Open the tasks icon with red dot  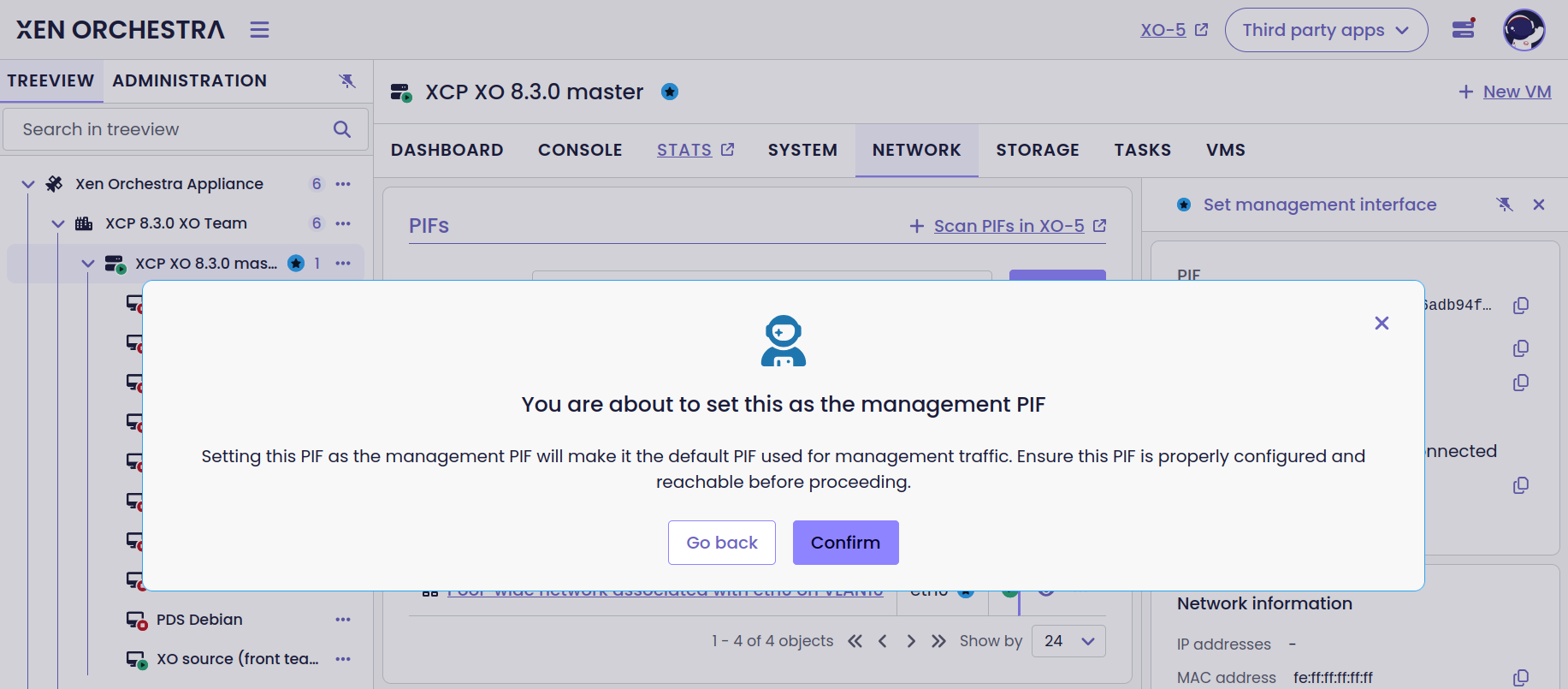click(1464, 29)
